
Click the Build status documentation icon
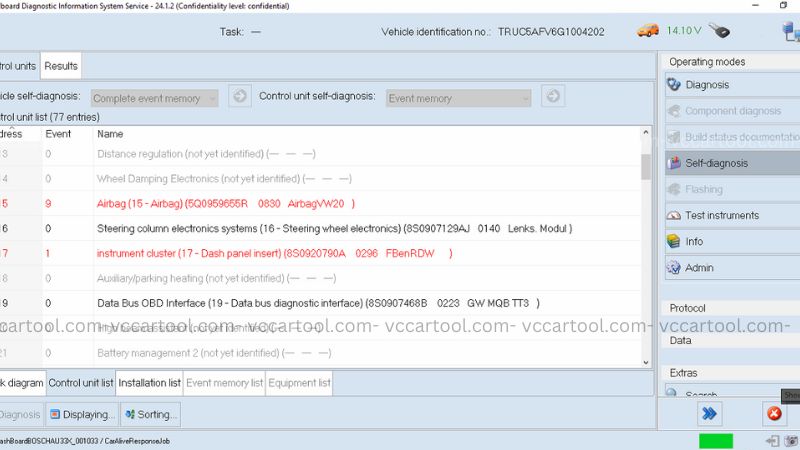point(674,137)
